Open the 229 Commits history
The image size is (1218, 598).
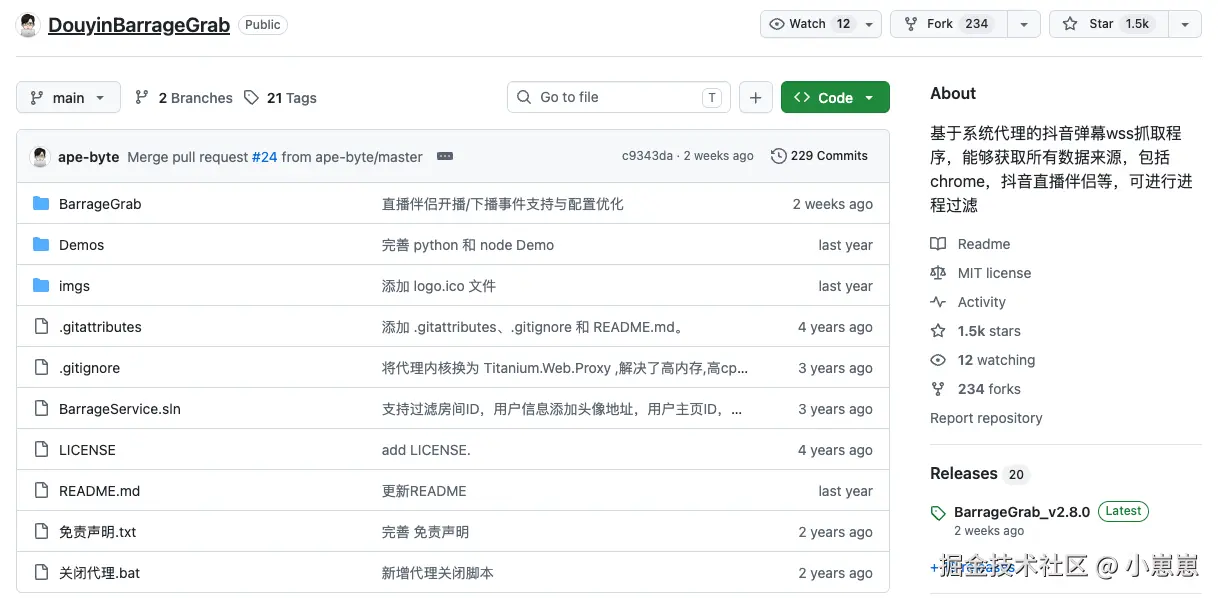pyautogui.click(x=819, y=156)
